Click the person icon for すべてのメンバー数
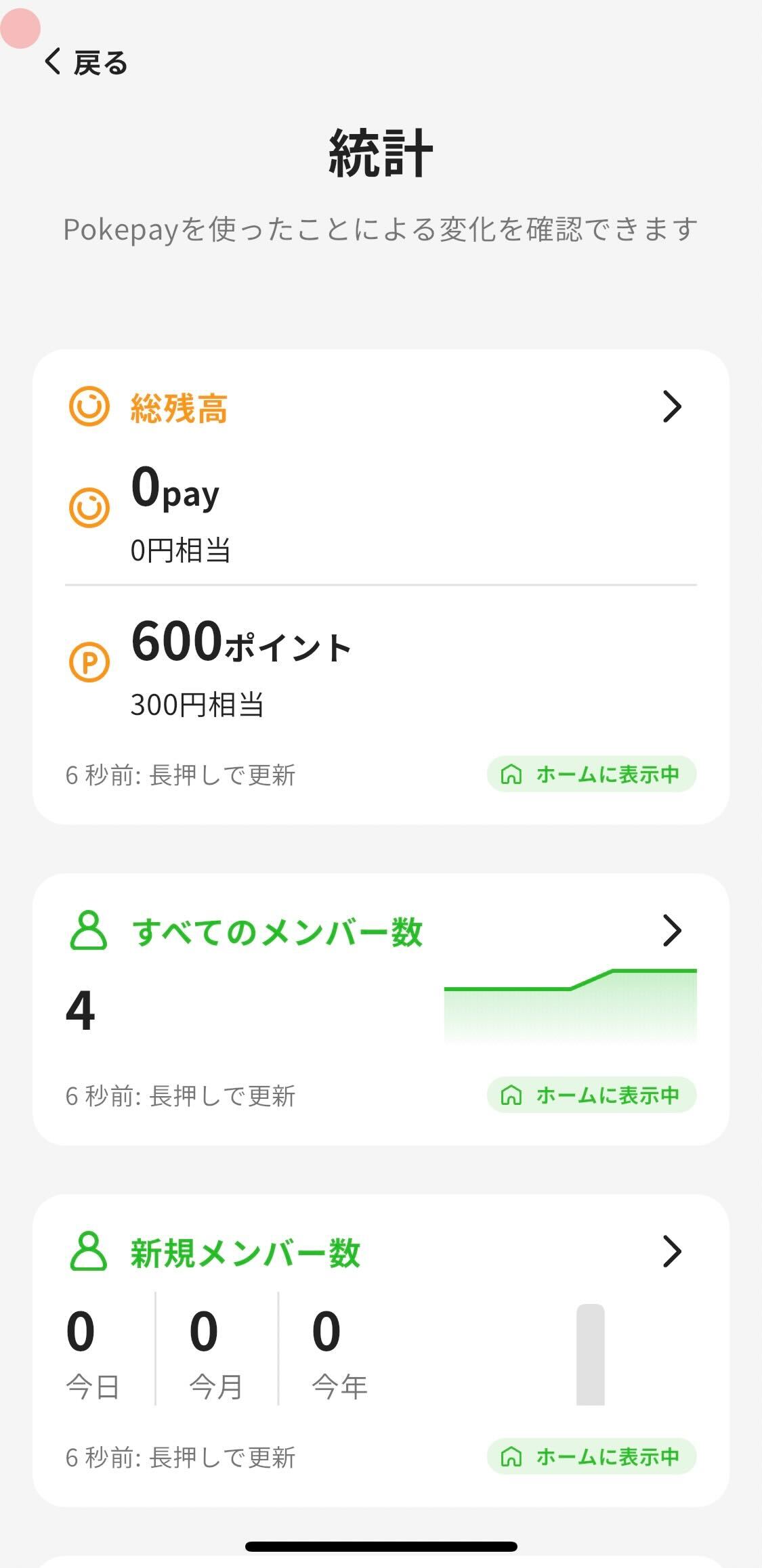The width and height of the screenshot is (762, 1568). tap(89, 930)
